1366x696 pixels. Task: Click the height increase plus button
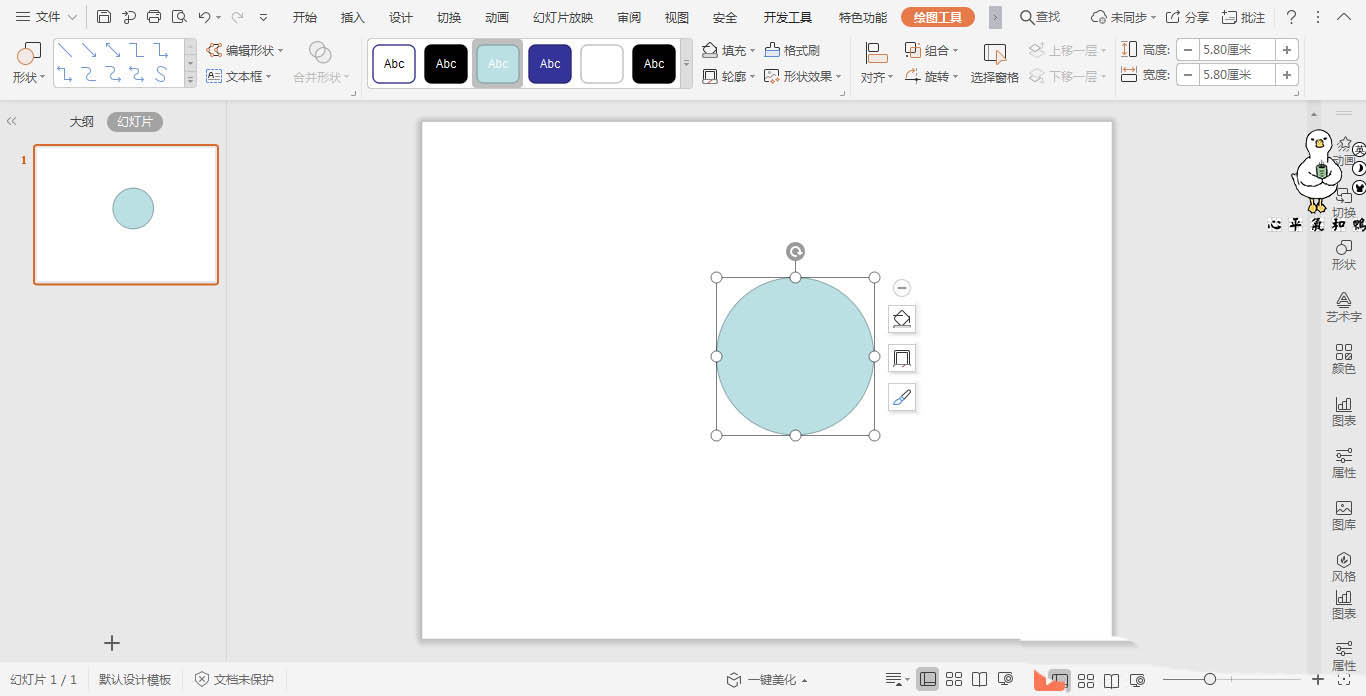[x=1287, y=49]
